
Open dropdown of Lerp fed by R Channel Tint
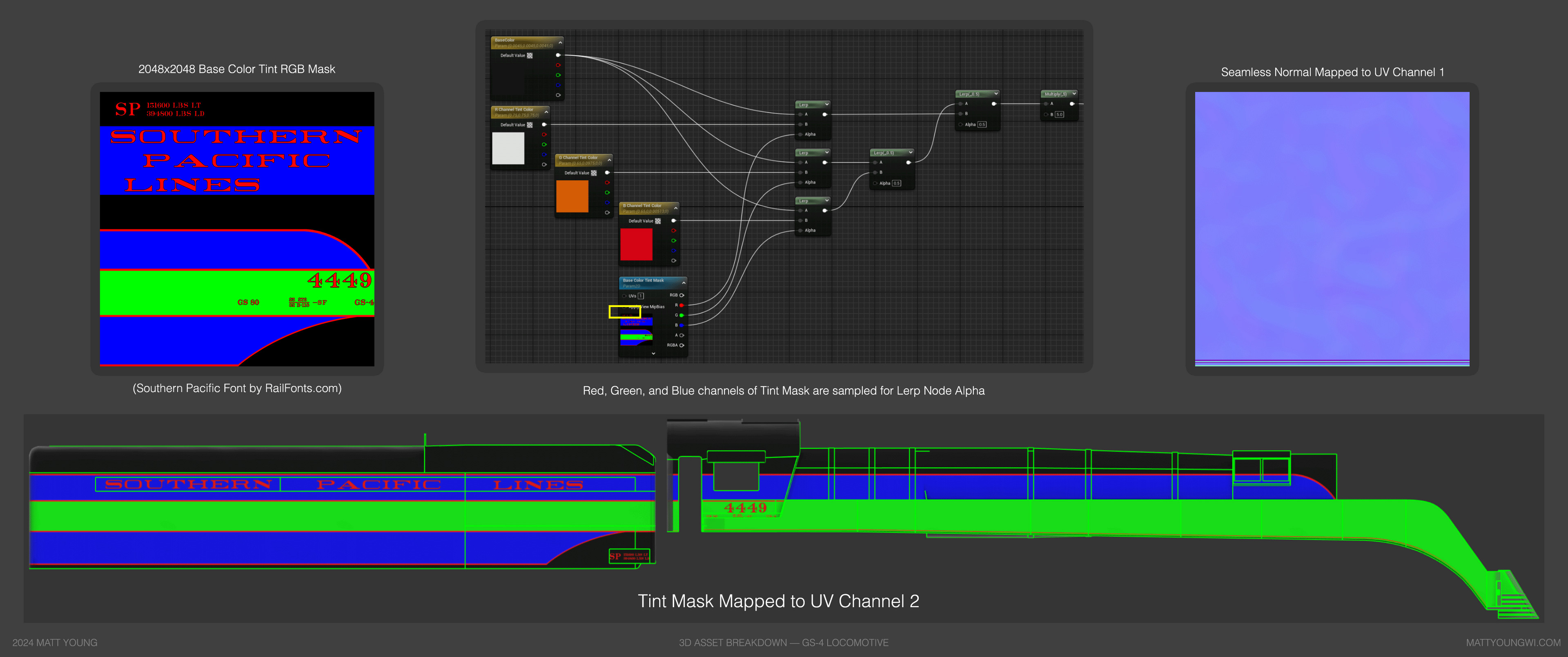[x=826, y=104]
